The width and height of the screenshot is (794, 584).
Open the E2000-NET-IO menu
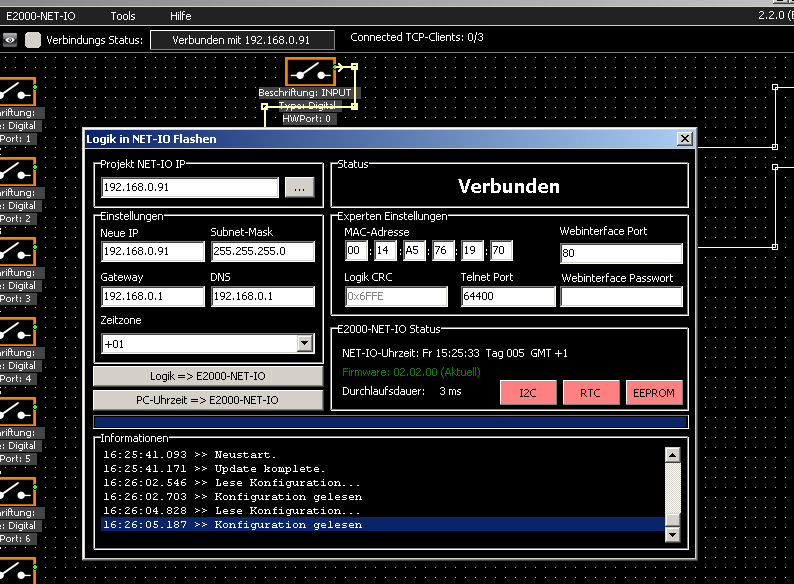coord(41,16)
